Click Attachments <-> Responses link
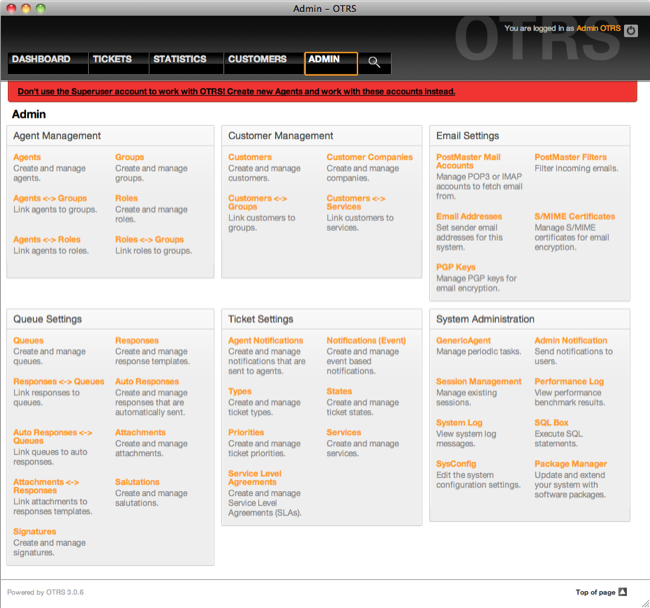 click(46, 486)
